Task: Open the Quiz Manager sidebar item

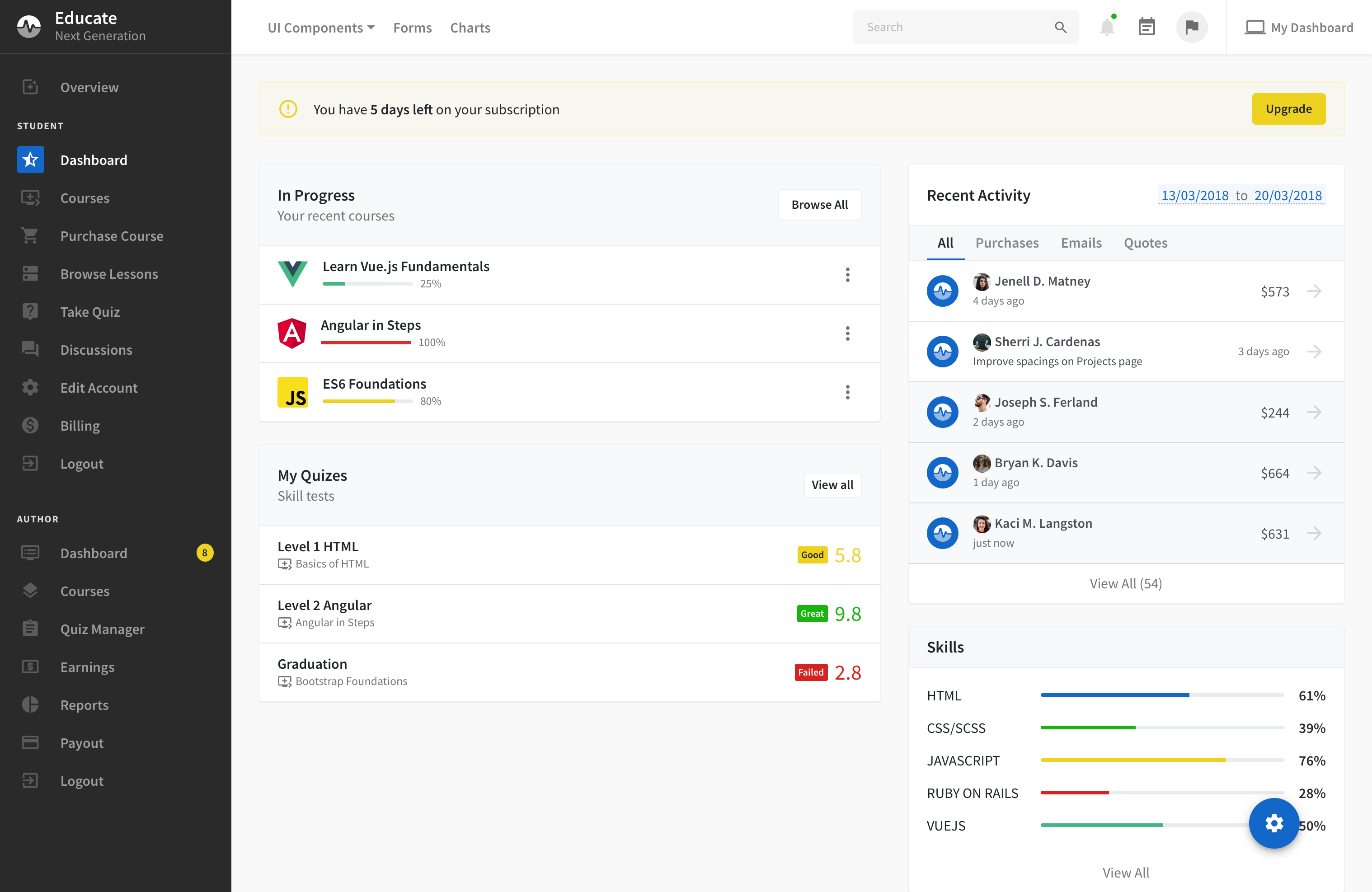Action: tap(102, 629)
